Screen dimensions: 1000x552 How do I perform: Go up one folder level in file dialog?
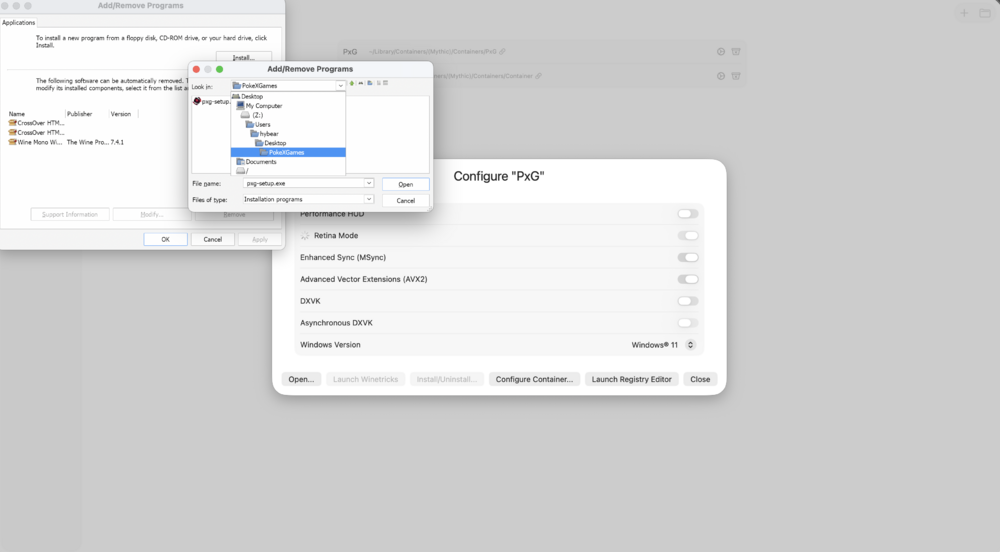[351, 83]
